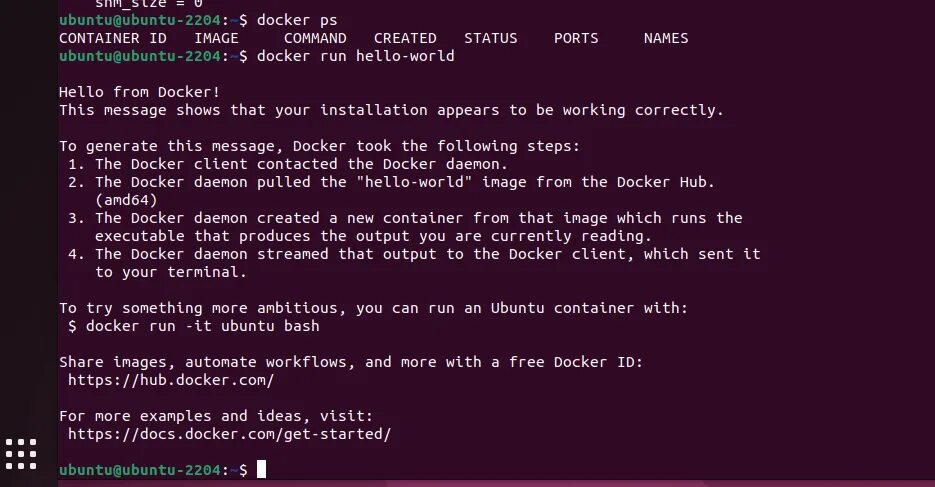This screenshot has width=935, height=487.
Task: Click the COMMAND column header
Action: point(315,38)
